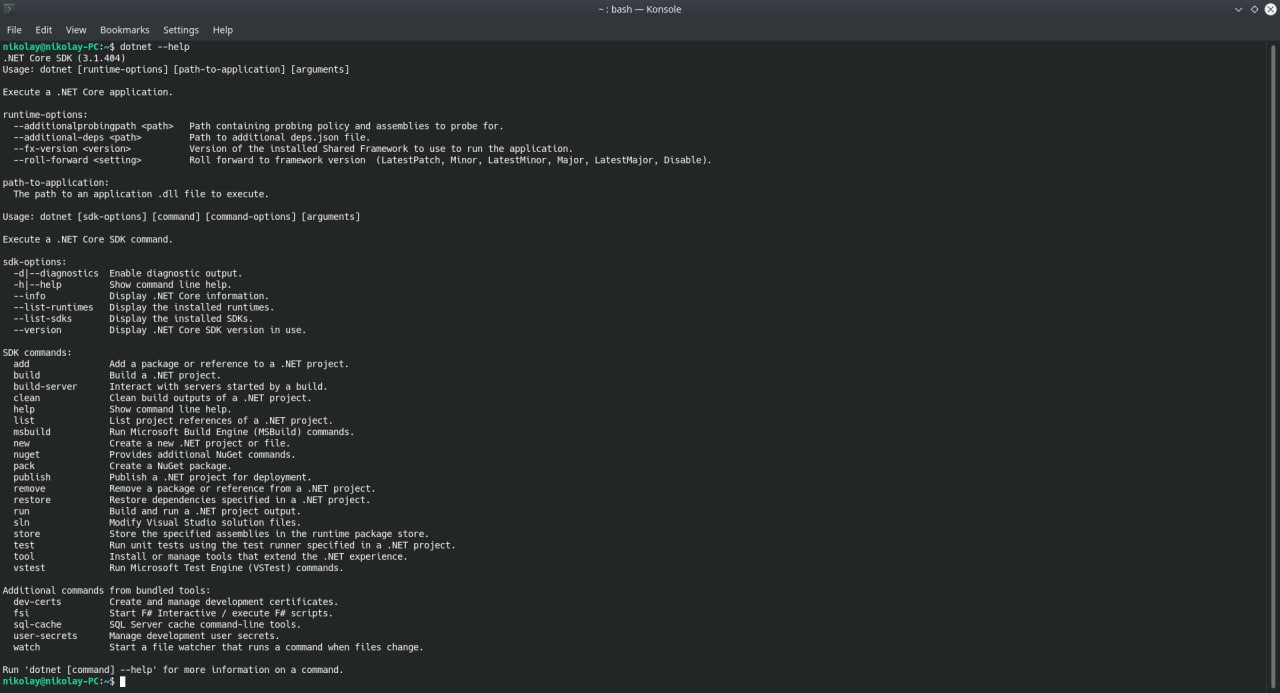Click 'Remove a package or reference' description

click(242, 489)
